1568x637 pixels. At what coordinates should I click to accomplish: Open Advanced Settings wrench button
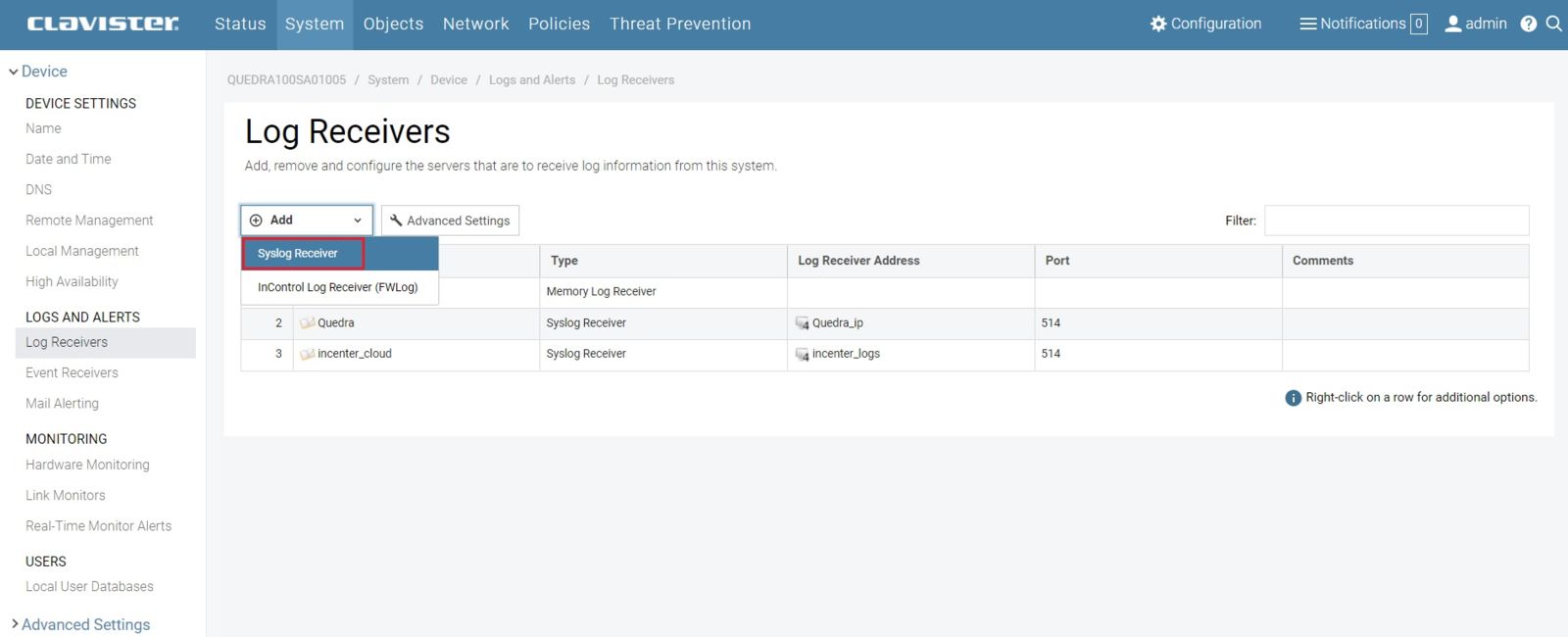(x=450, y=220)
